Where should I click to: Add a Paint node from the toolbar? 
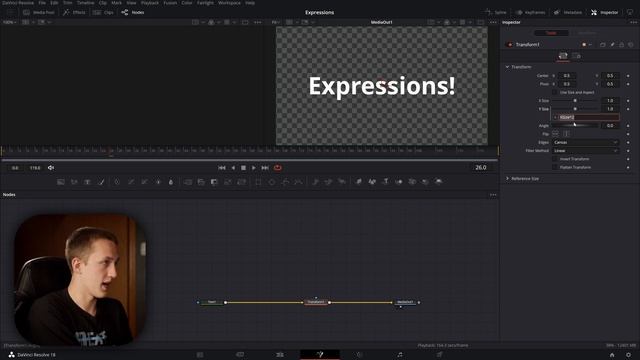101,182
